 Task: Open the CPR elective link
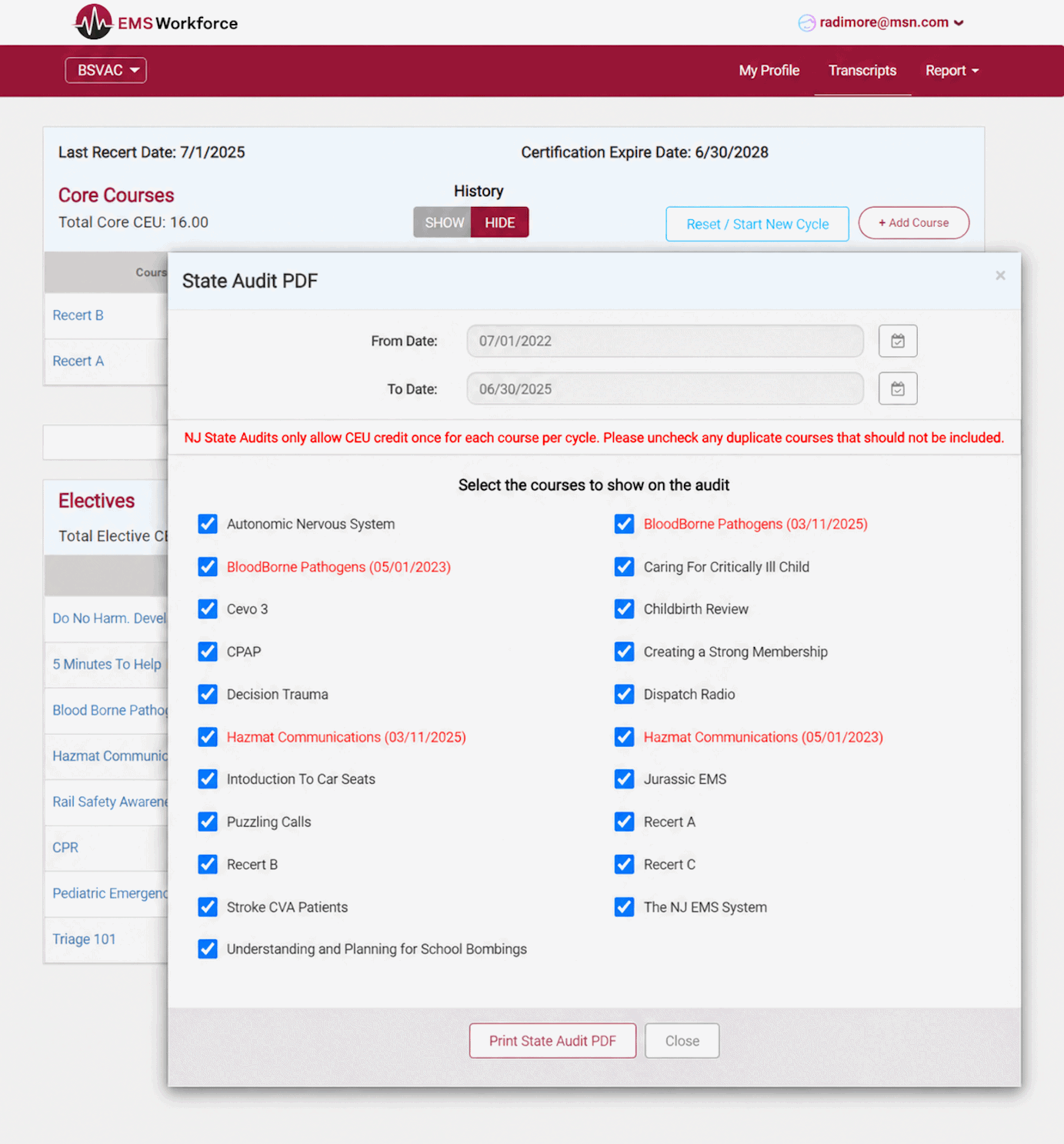coord(65,848)
